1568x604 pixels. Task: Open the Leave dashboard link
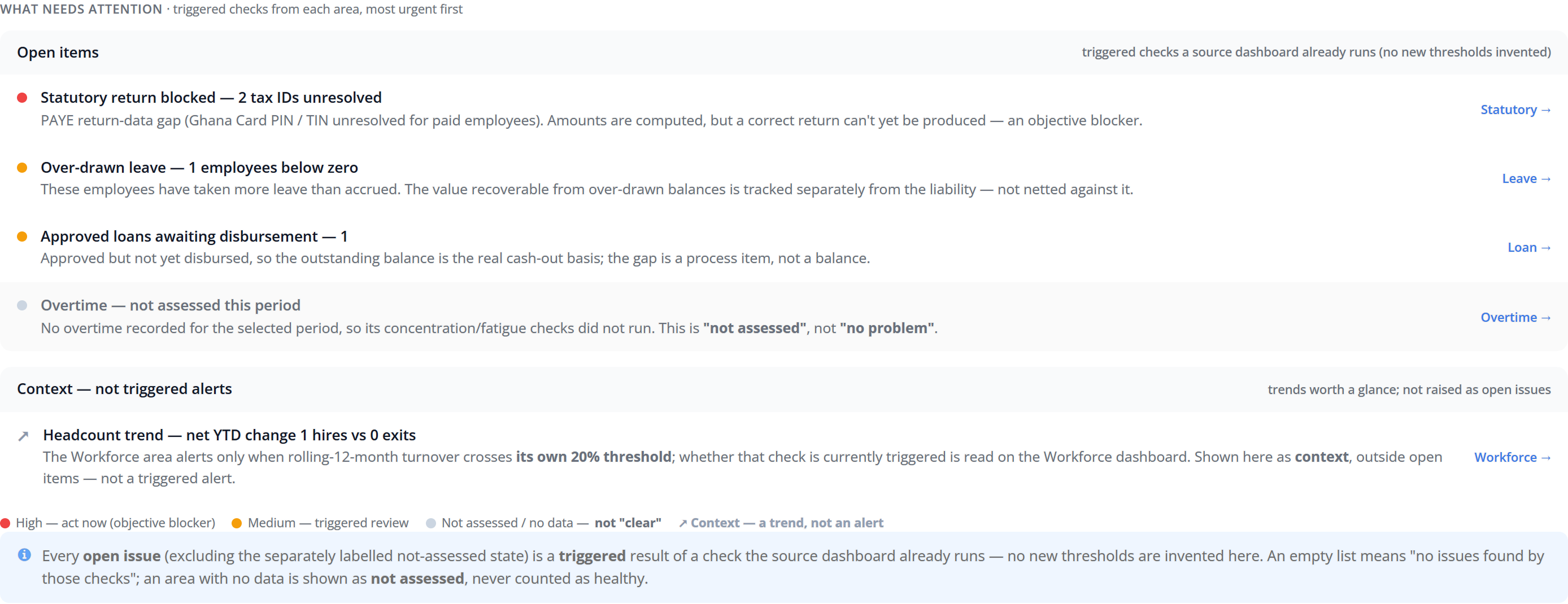1526,178
